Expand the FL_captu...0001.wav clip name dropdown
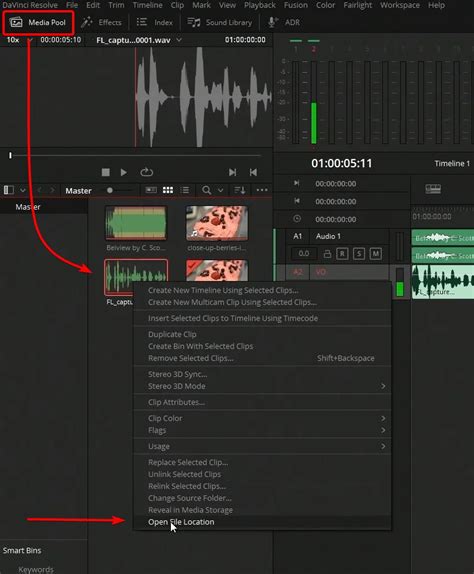 [179, 40]
